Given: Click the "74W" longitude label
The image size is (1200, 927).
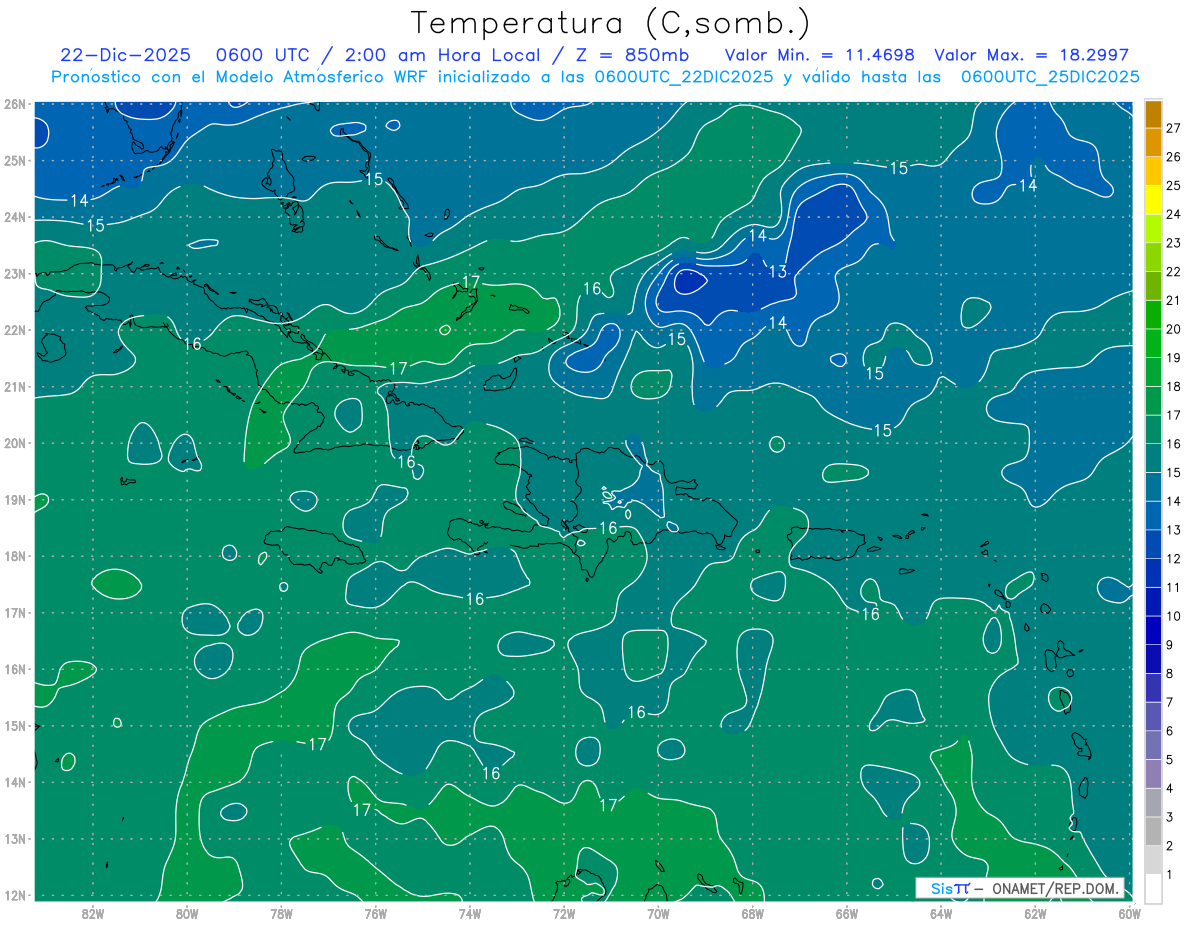Looking at the screenshot, I should point(470,913).
